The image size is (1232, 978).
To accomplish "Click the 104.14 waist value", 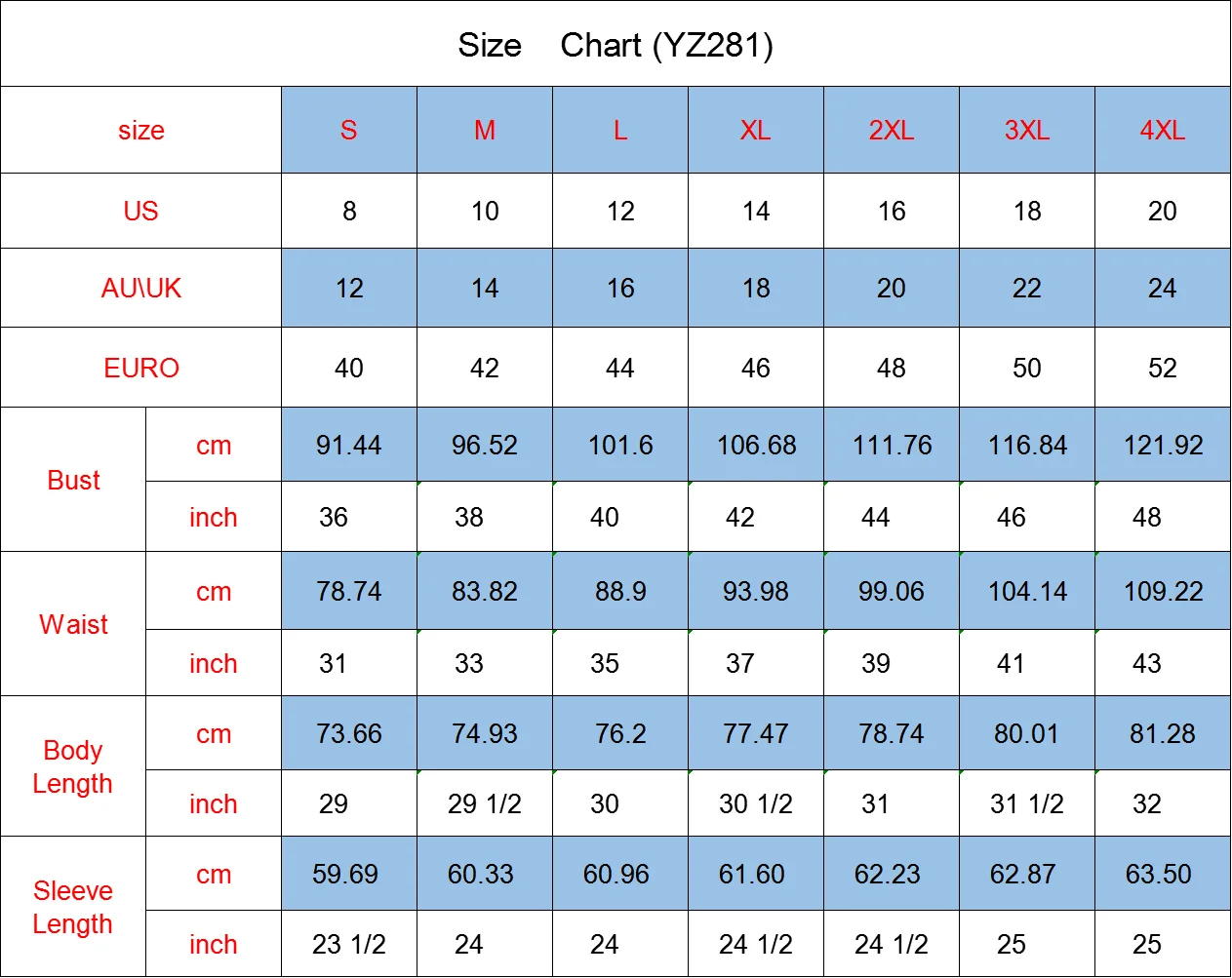I will click(x=1027, y=592).
